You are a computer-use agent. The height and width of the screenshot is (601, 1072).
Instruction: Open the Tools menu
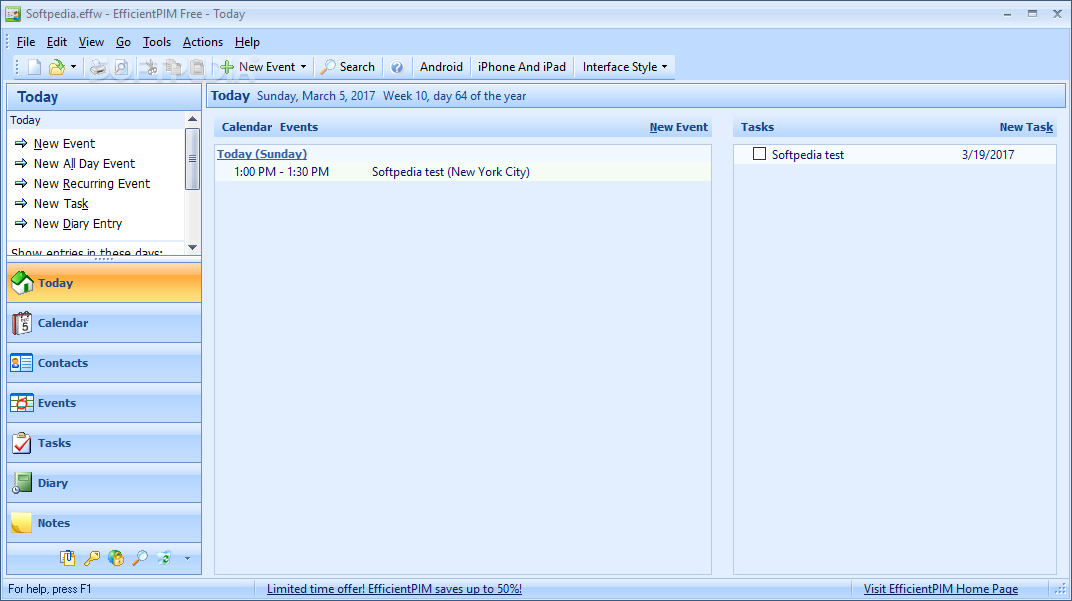click(x=157, y=42)
